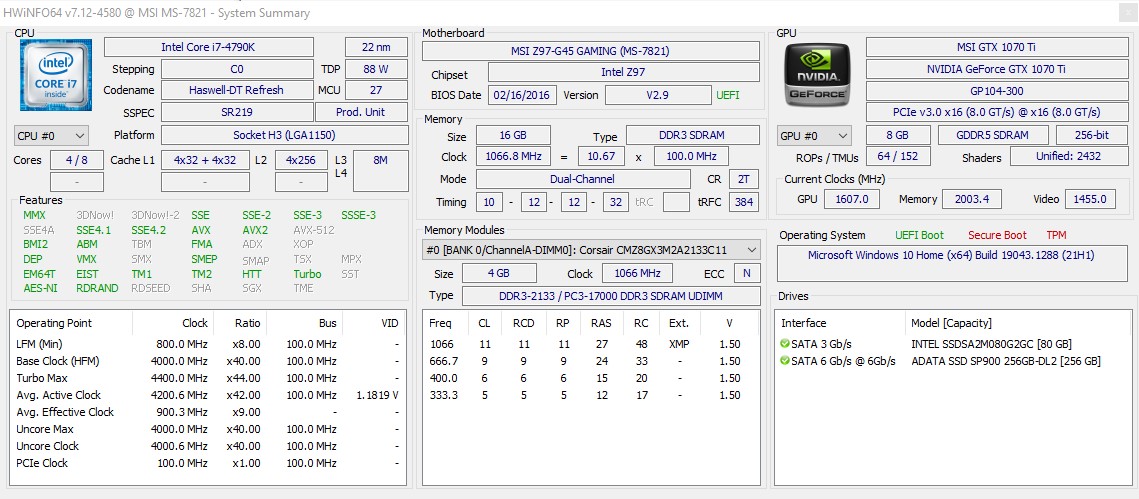
Task: Click the 22 nm process field
Action: click(x=376, y=47)
